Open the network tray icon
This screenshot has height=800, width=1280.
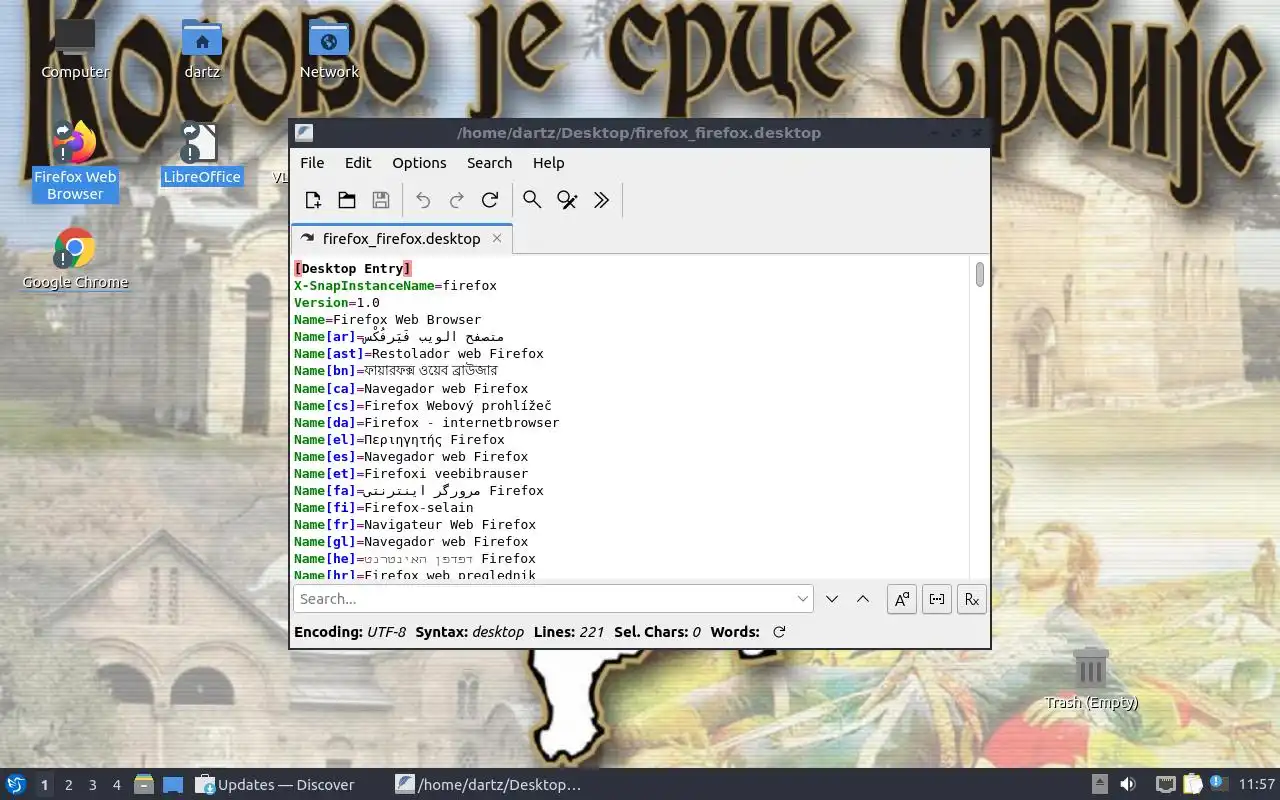pos(1165,785)
